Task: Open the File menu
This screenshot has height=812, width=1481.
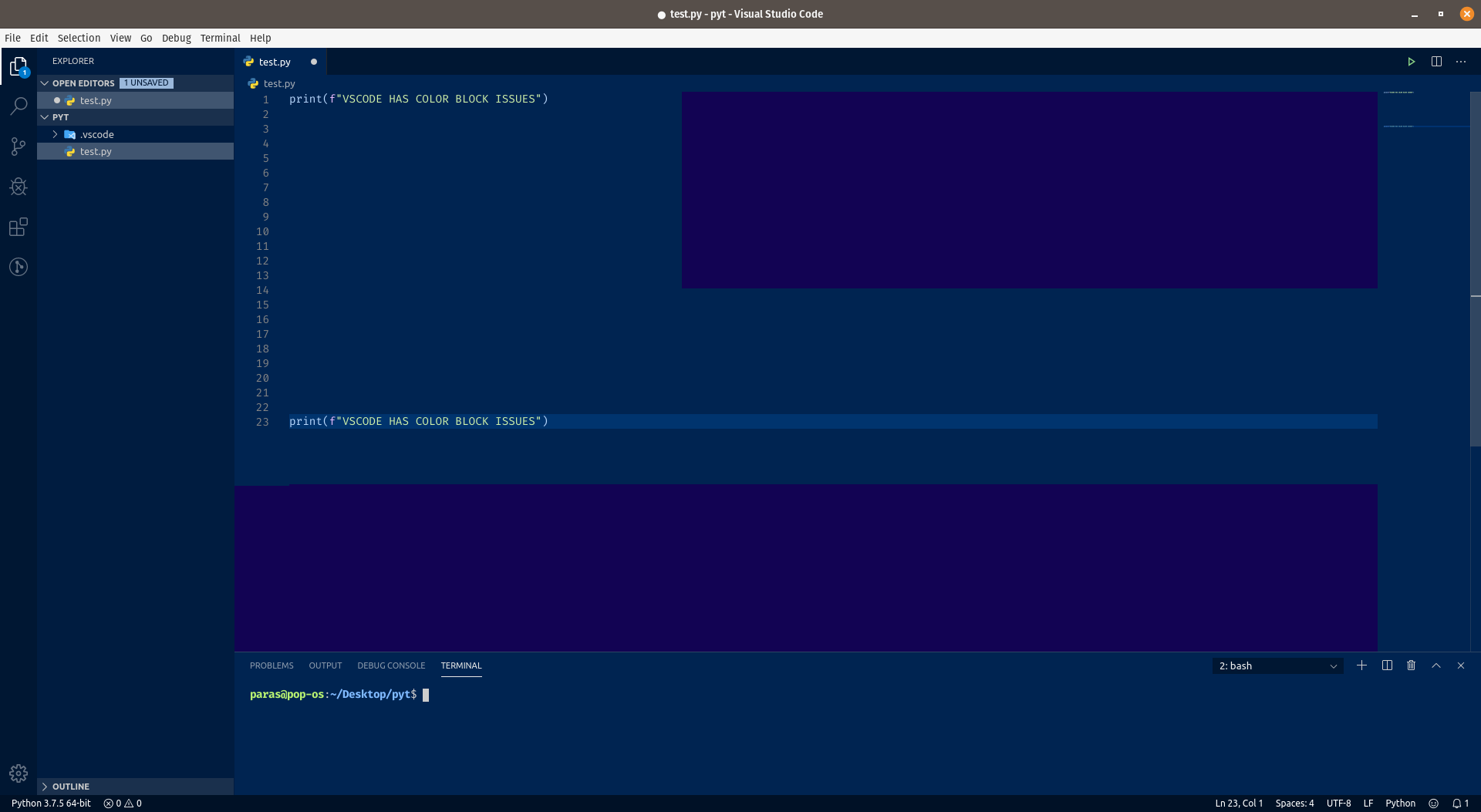Action: coord(13,38)
